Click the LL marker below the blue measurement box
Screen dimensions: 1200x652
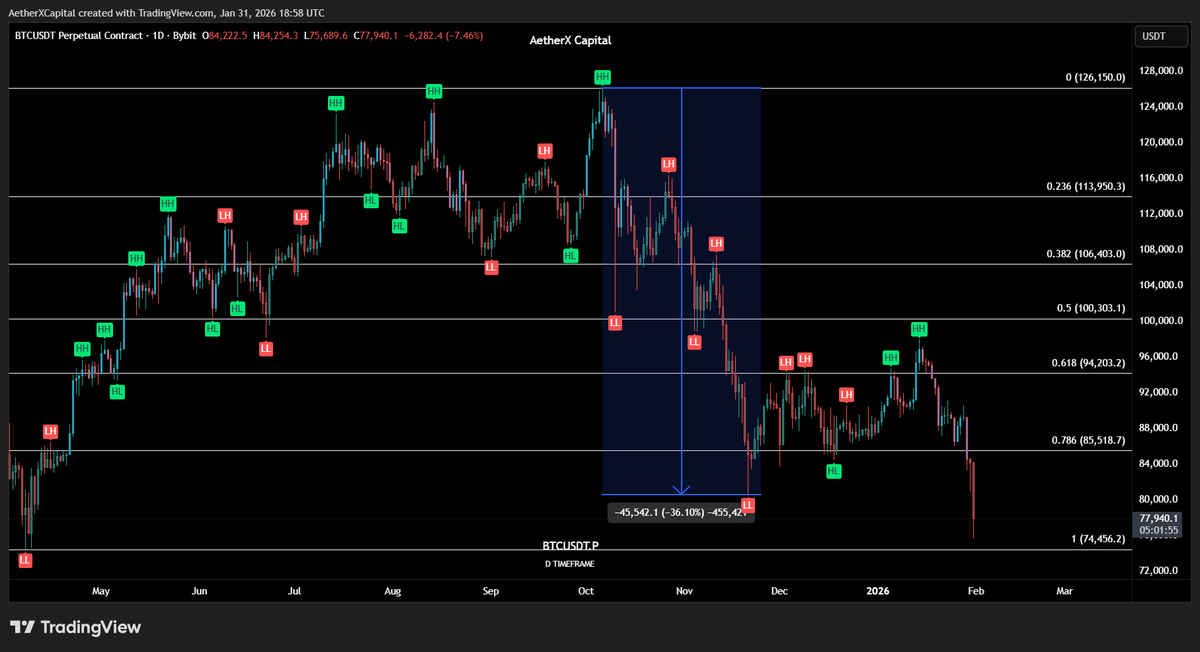747,506
